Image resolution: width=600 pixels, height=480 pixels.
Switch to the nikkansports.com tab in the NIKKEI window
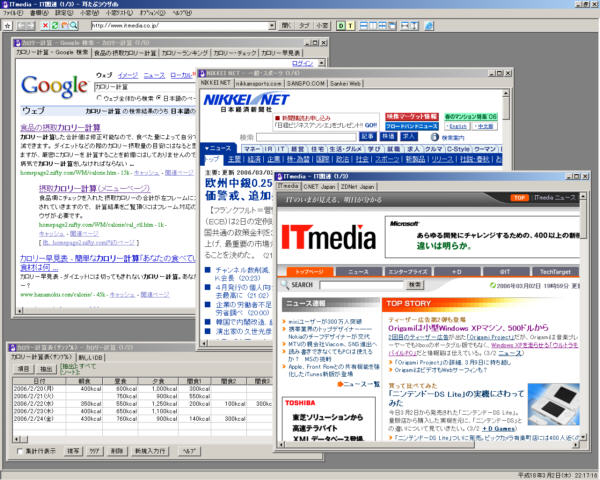259,83
